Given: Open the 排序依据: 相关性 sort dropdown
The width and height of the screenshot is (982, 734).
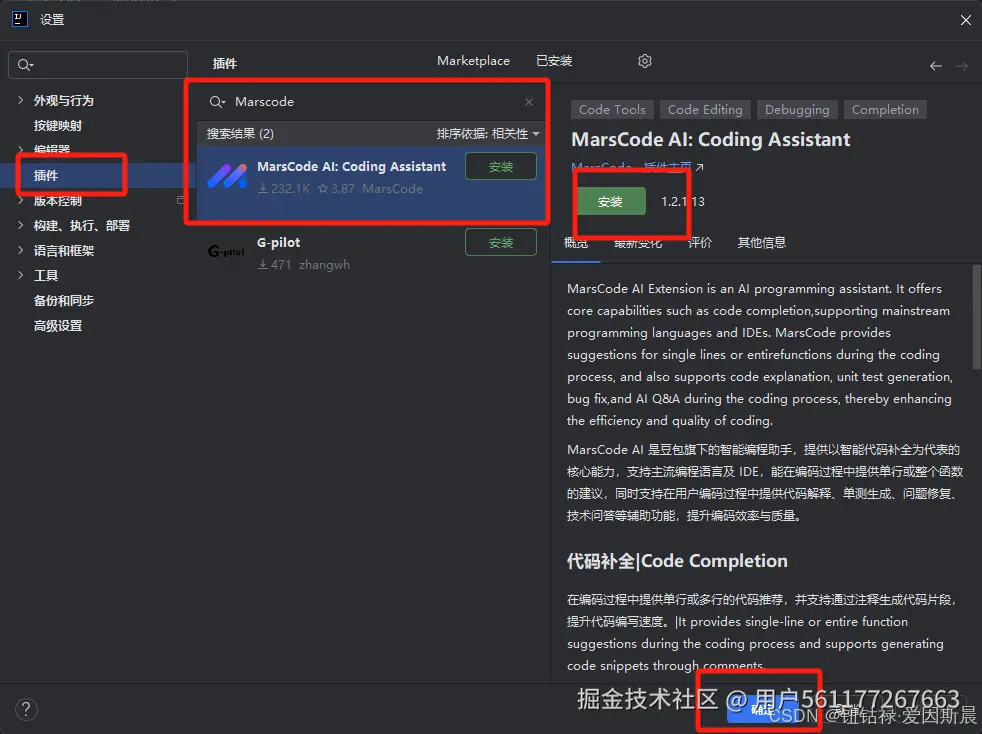Looking at the screenshot, I should click(x=488, y=133).
